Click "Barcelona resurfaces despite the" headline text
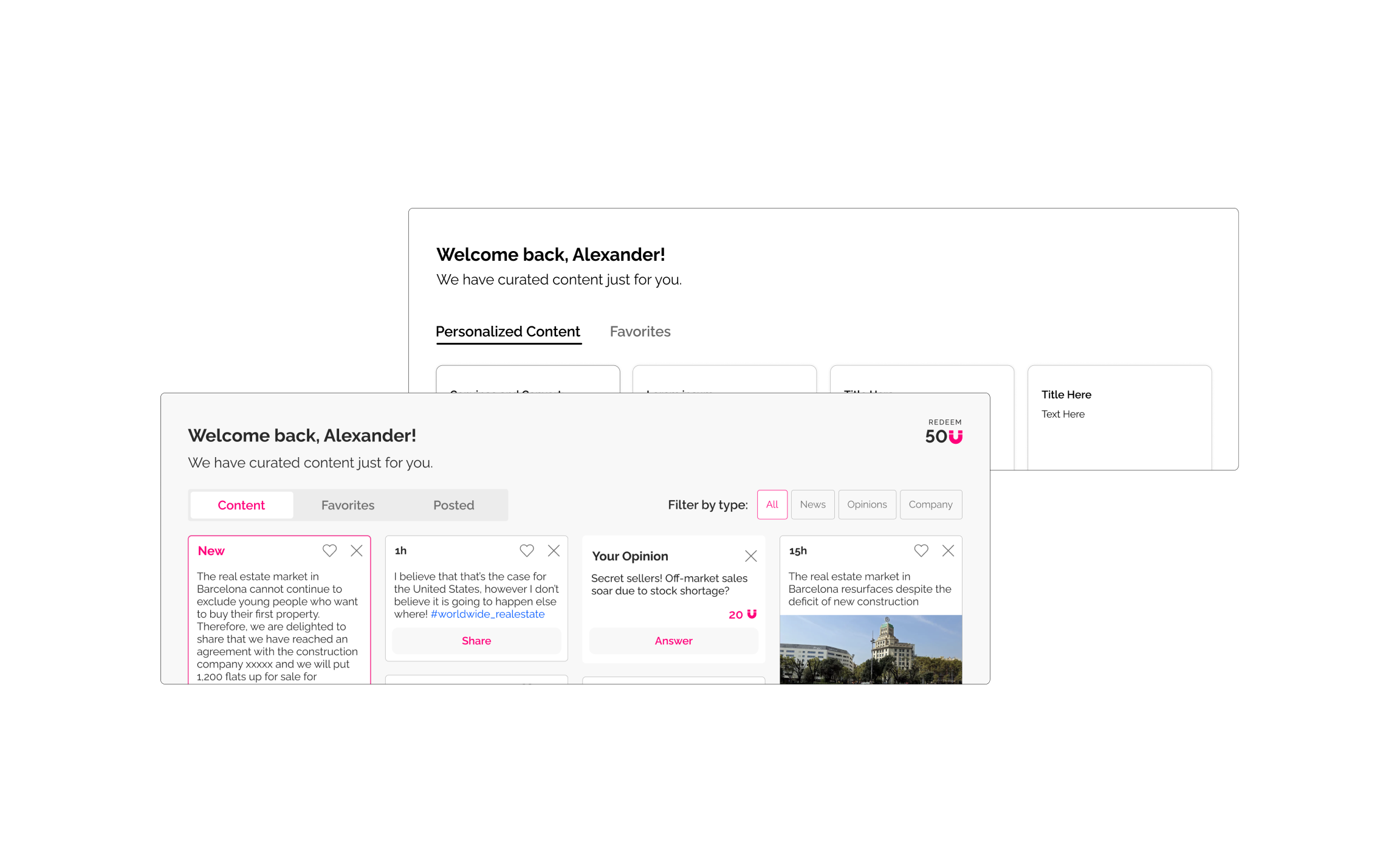Screen dimensions: 1400x851 (x=870, y=589)
